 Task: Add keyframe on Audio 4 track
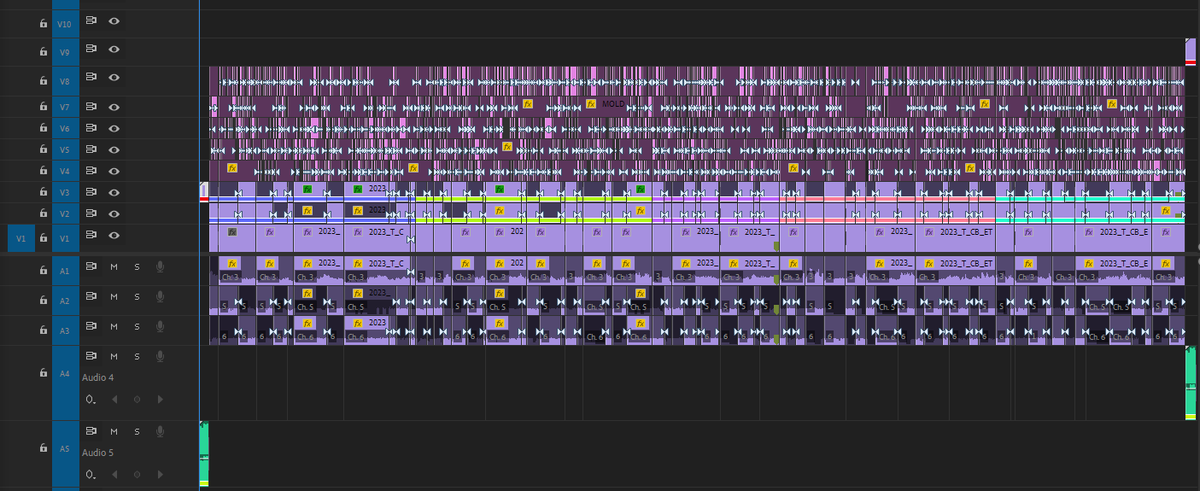coord(137,399)
